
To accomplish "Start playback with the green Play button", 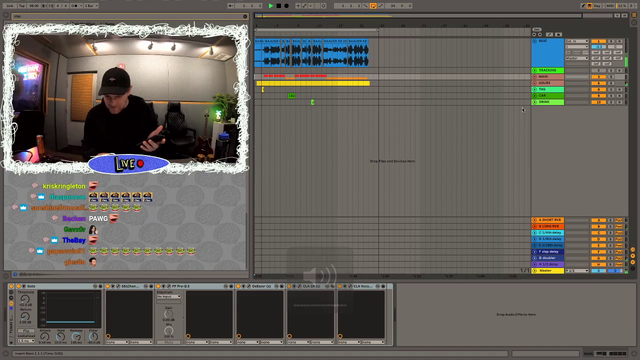I will click(x=271, y=6).
